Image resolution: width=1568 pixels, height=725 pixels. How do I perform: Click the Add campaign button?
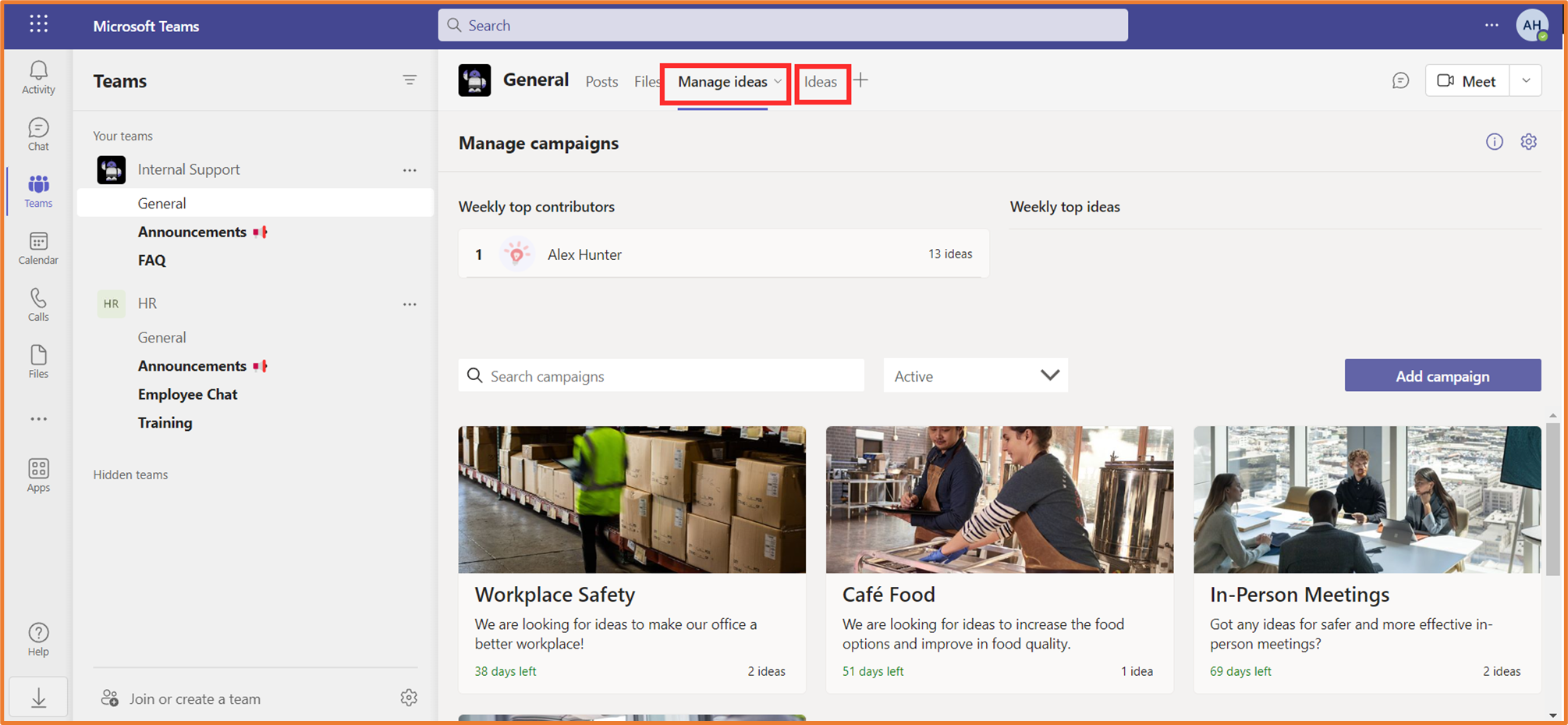tap(1442, 375)
